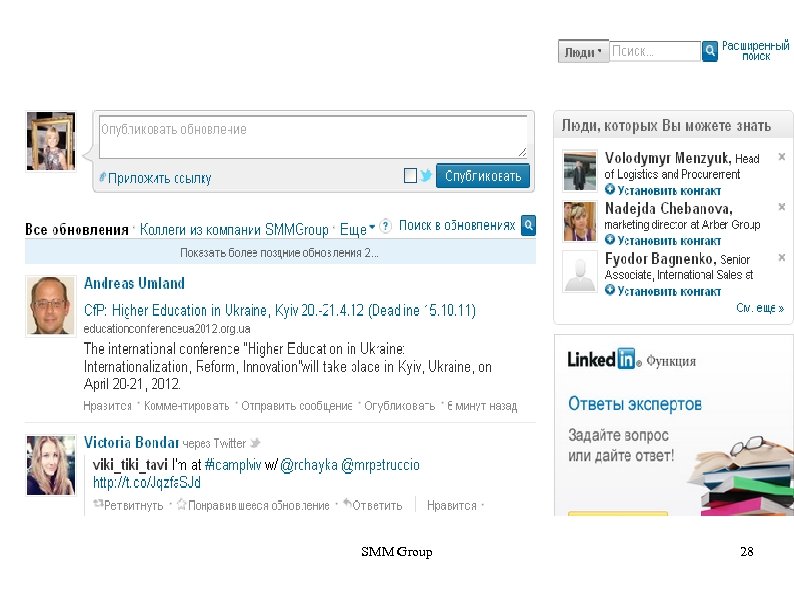The height and width of the screenshot is (595, 794).
Task: Tick the Twitter share checkbox
Action: (411, 176)
